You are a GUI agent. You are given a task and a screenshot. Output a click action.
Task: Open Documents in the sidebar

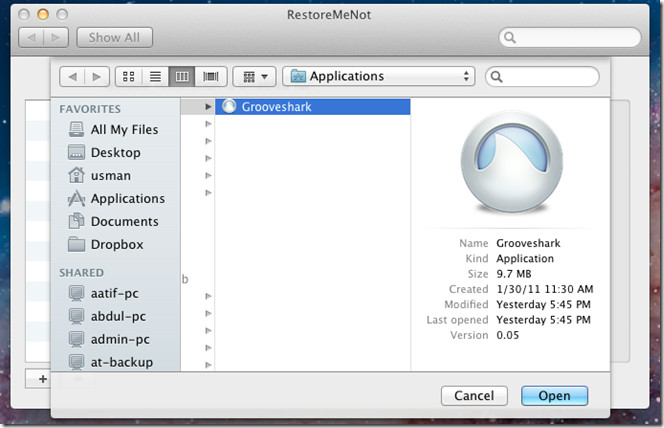(116, 221)
